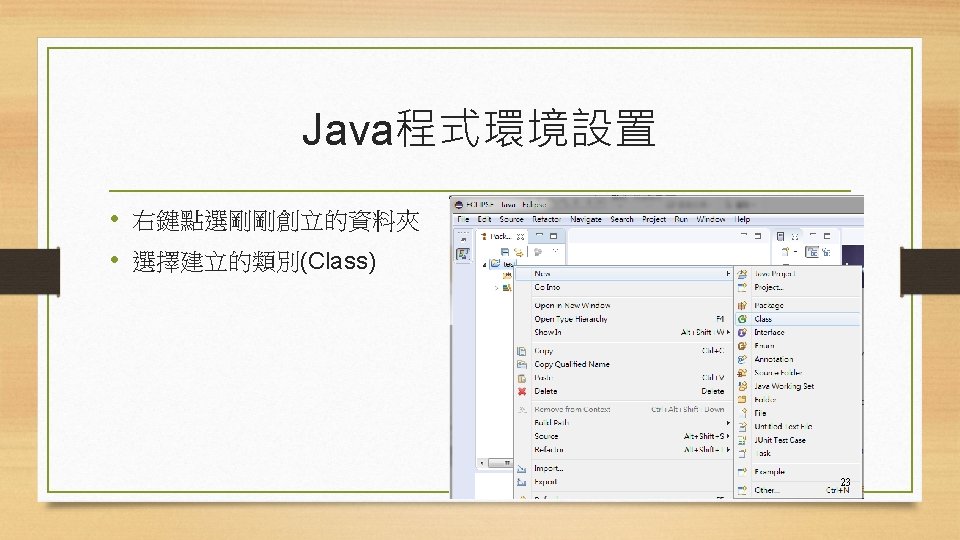Open the Window menu

(711, 219)
